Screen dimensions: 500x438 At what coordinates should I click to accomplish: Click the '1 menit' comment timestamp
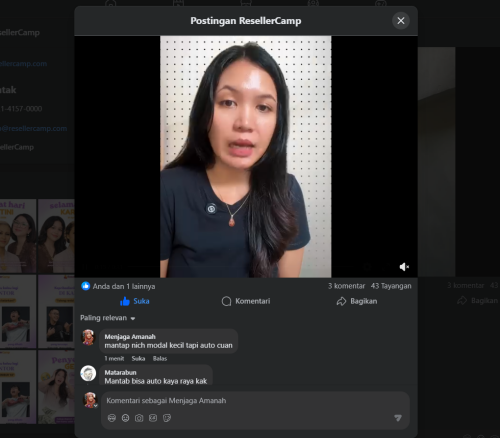pyautogui.click(x=114, y=359)
